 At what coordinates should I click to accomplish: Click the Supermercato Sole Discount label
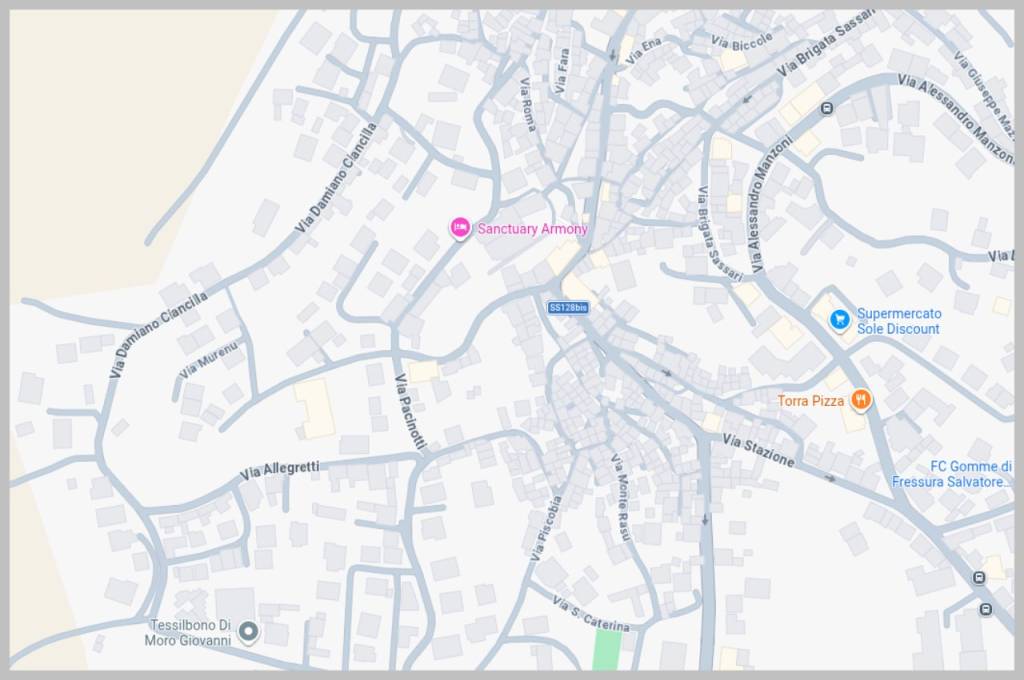(899, 321)
